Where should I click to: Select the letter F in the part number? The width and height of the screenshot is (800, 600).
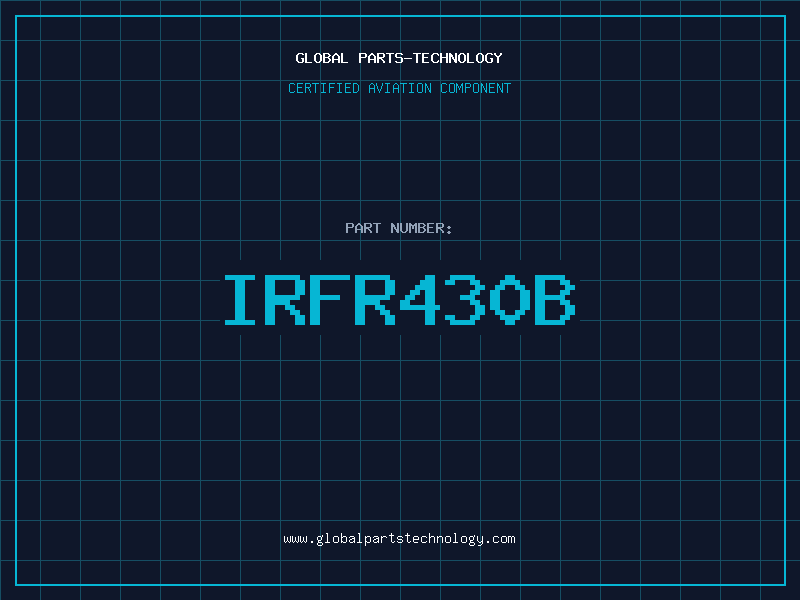point(331,300)
